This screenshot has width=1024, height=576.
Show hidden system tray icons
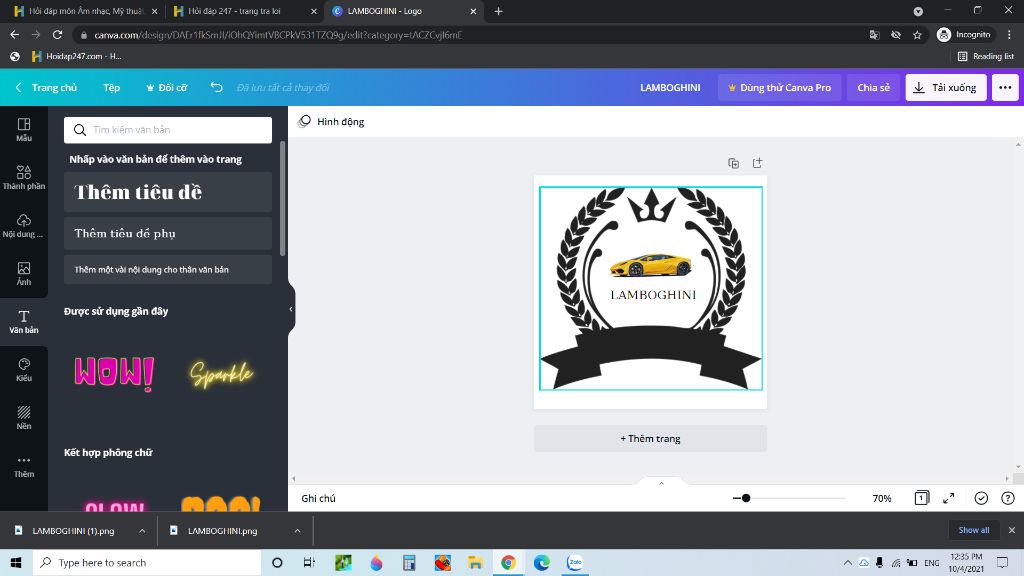click(x=847, y=562)
